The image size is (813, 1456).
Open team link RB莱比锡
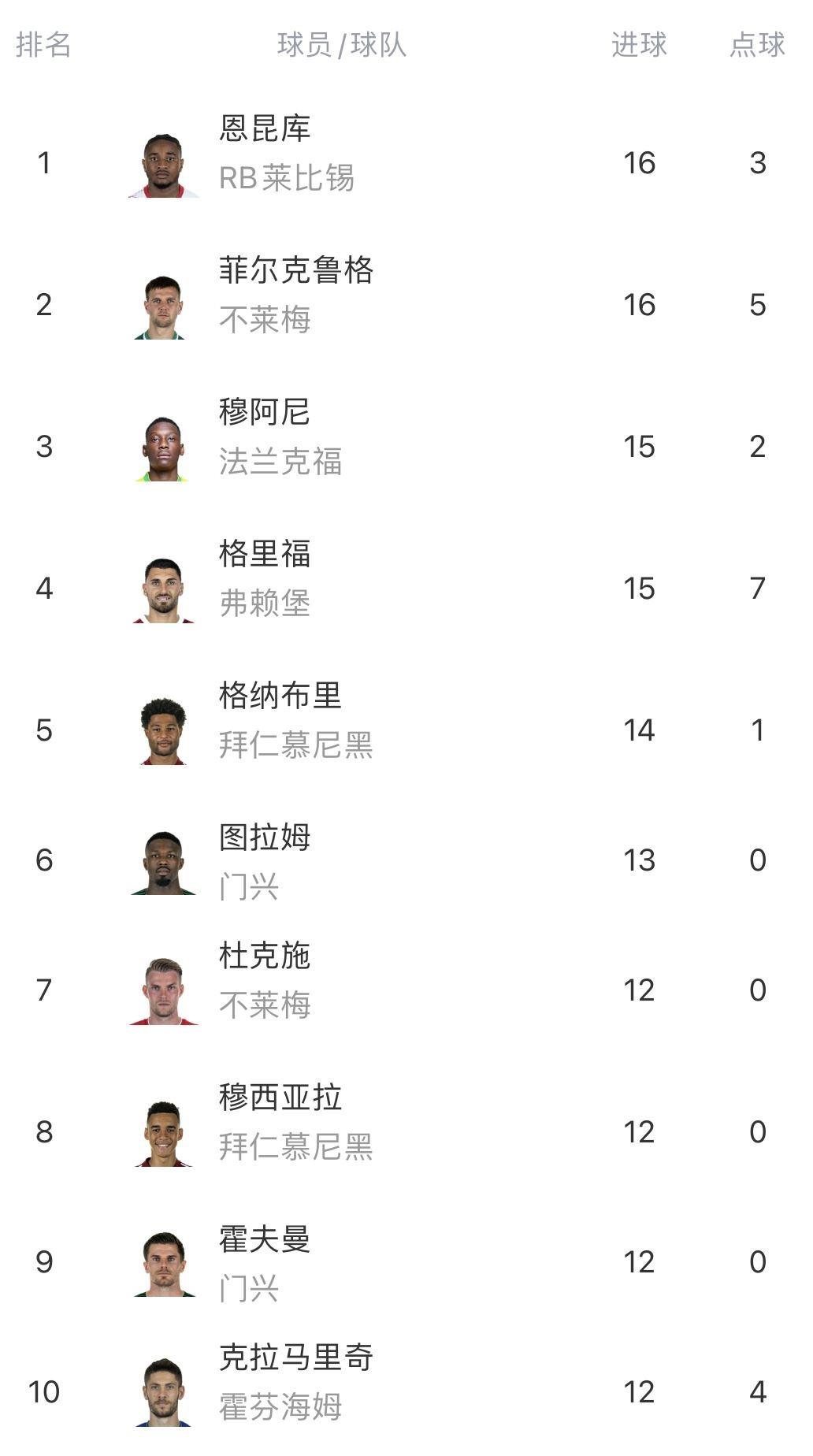[x=287, y=178]
